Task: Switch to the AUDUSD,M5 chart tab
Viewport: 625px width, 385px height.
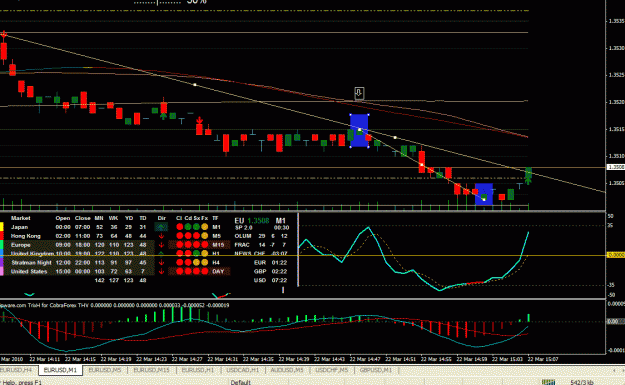Action: tap(287, 370)
